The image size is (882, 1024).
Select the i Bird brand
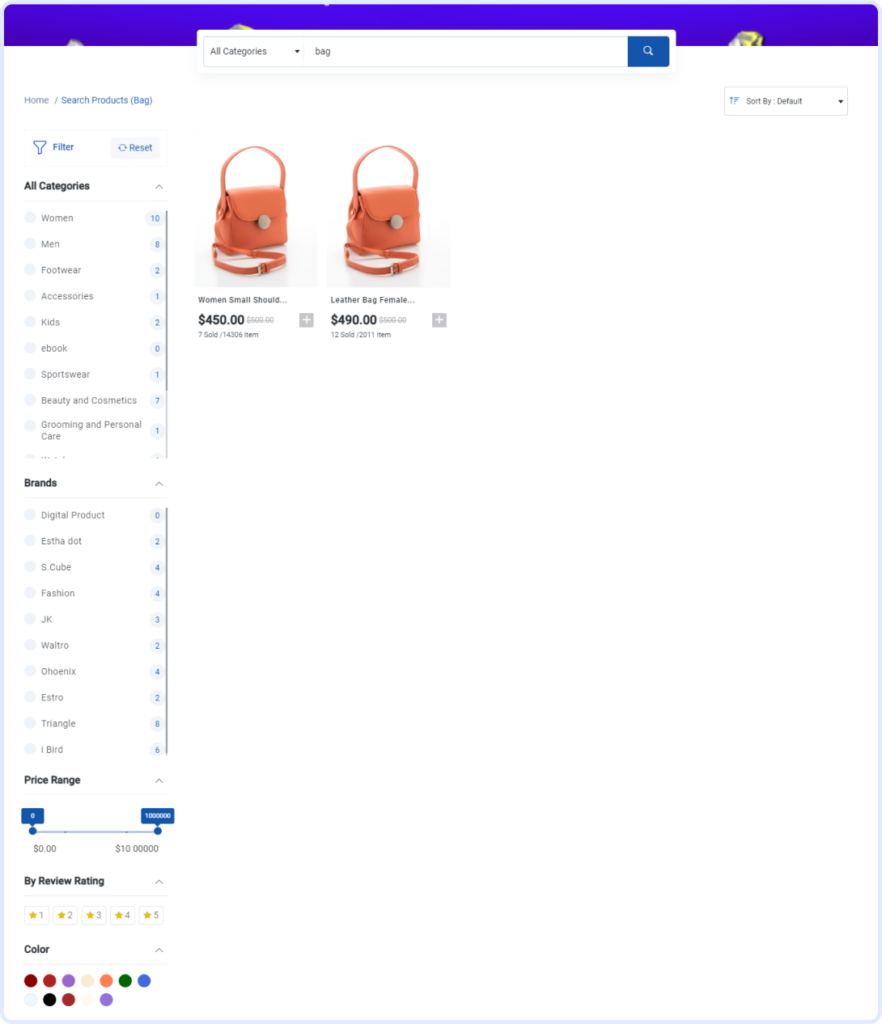(x=30, y=749)
